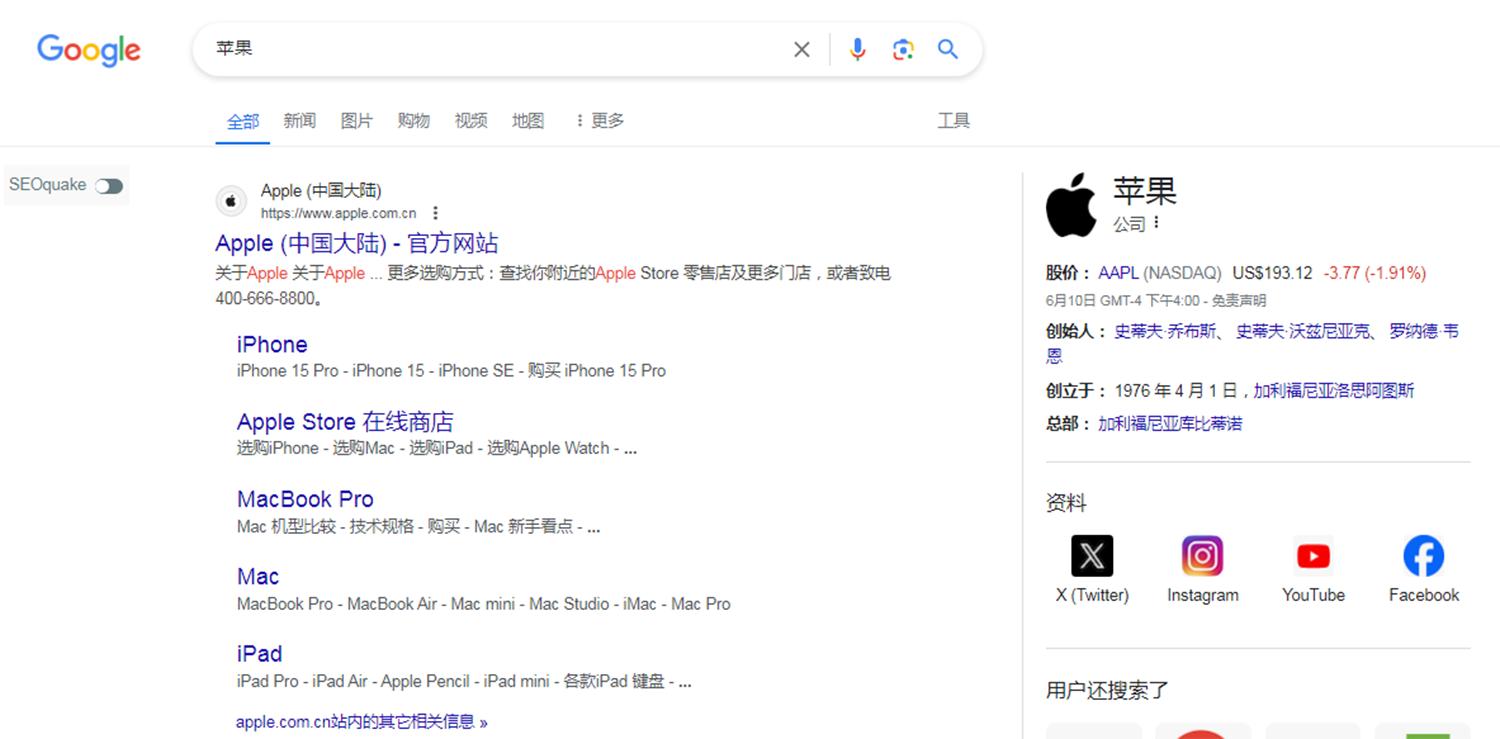
Task: Clear the search query with the X icon
Action: [801, 48]
